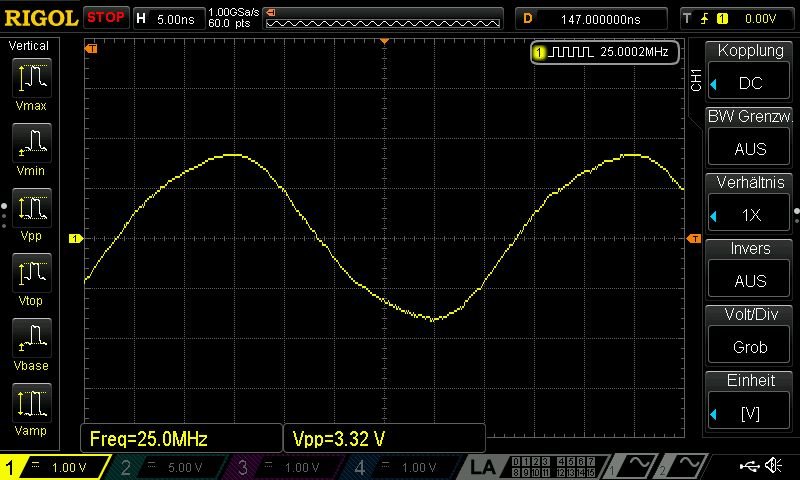800x480 pixels.
Task: Click the speaker sound icon
Action: [773, 466]
